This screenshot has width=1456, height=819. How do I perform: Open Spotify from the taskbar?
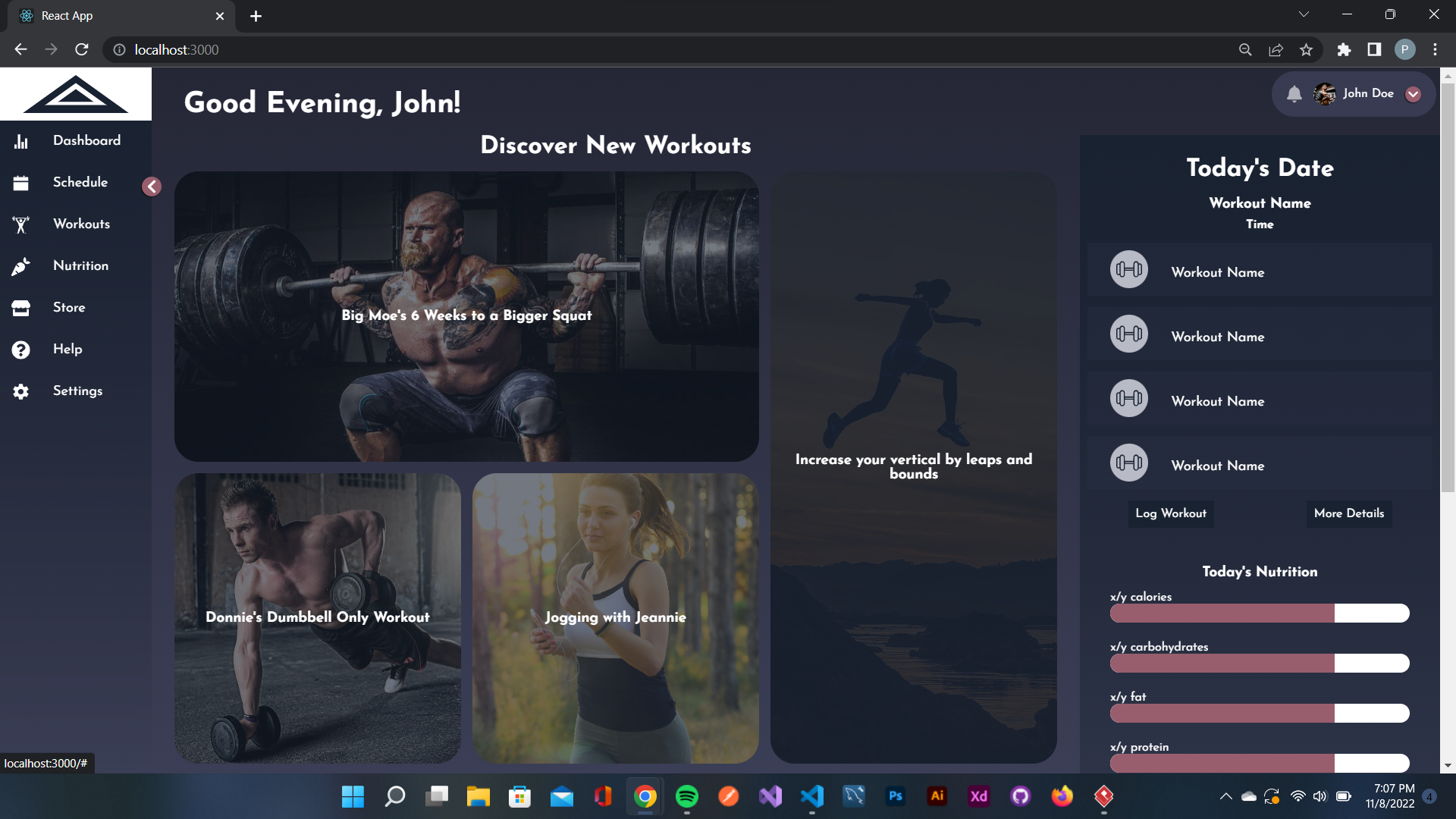point(687,797)
